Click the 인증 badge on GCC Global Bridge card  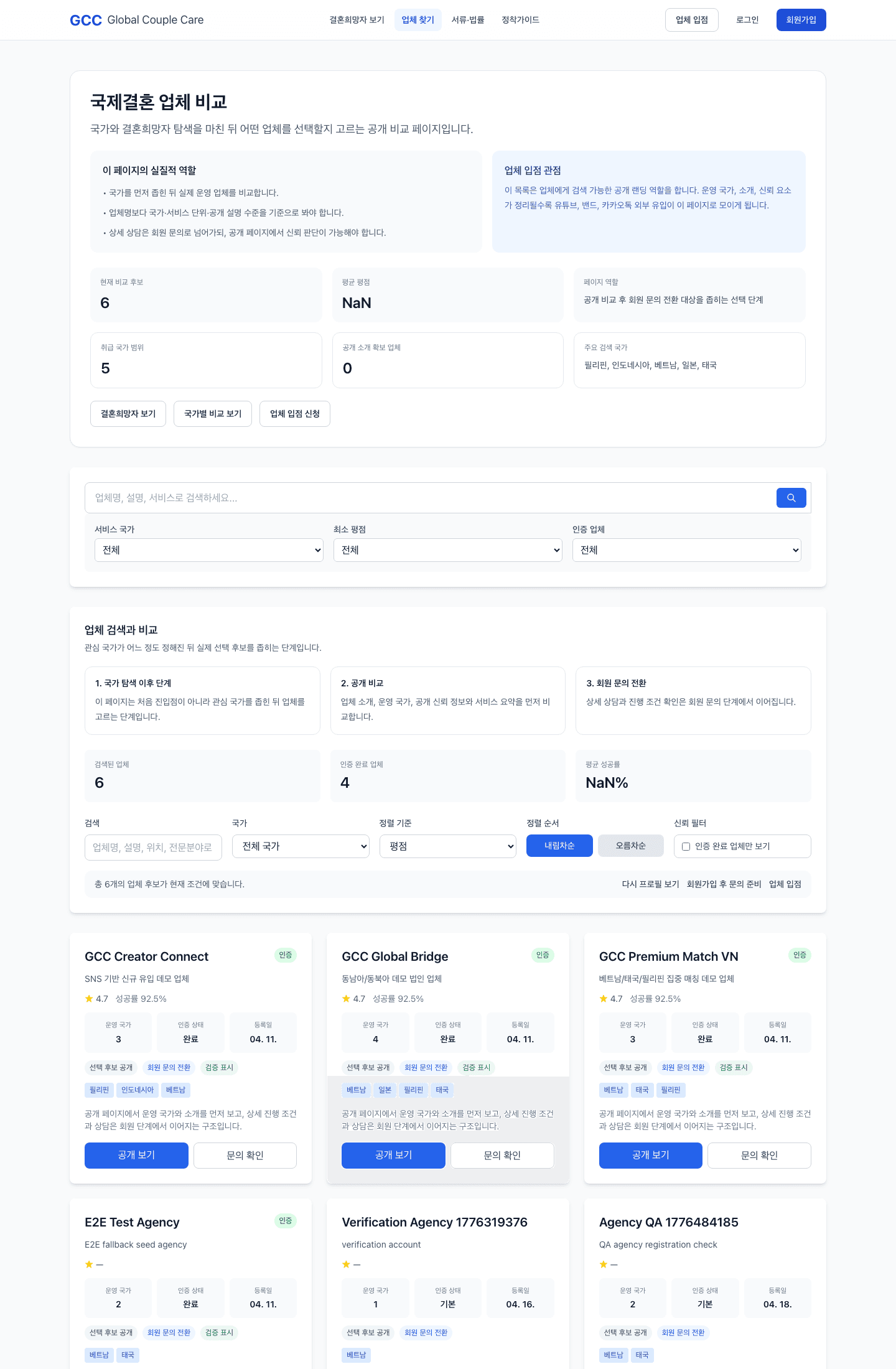[543, 955]
